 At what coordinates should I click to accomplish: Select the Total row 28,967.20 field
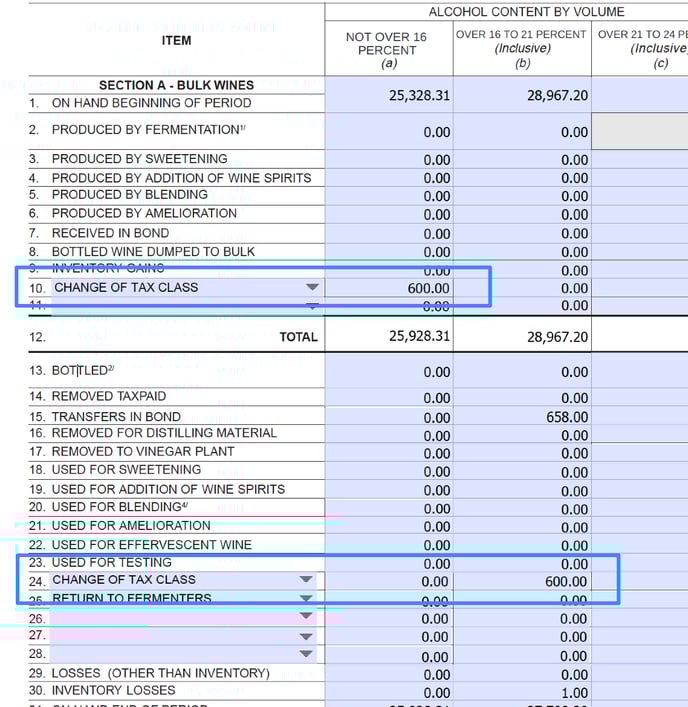pyautogui.click(x=522, y=336)
